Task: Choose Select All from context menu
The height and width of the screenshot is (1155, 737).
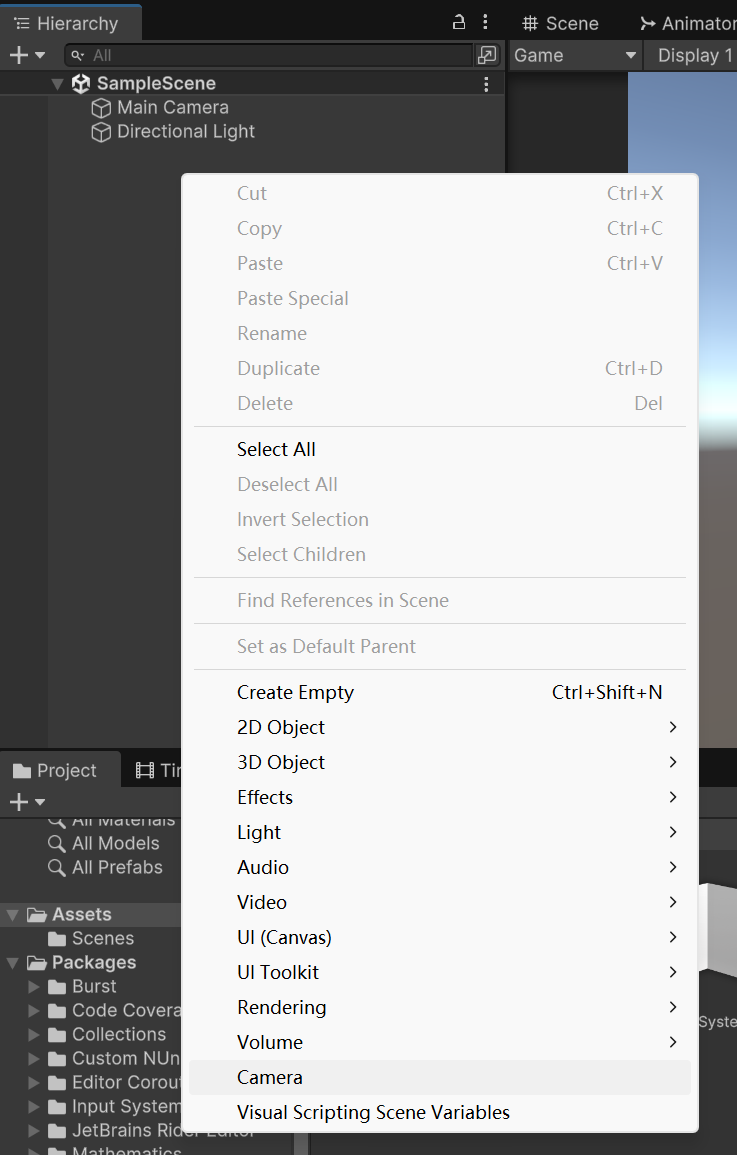Action: (x=440, y=449)
